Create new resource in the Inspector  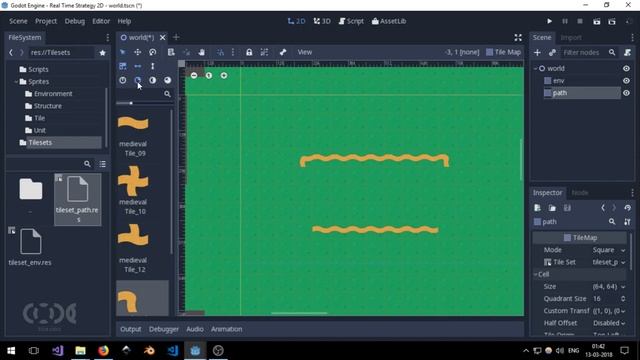[537, 208]
